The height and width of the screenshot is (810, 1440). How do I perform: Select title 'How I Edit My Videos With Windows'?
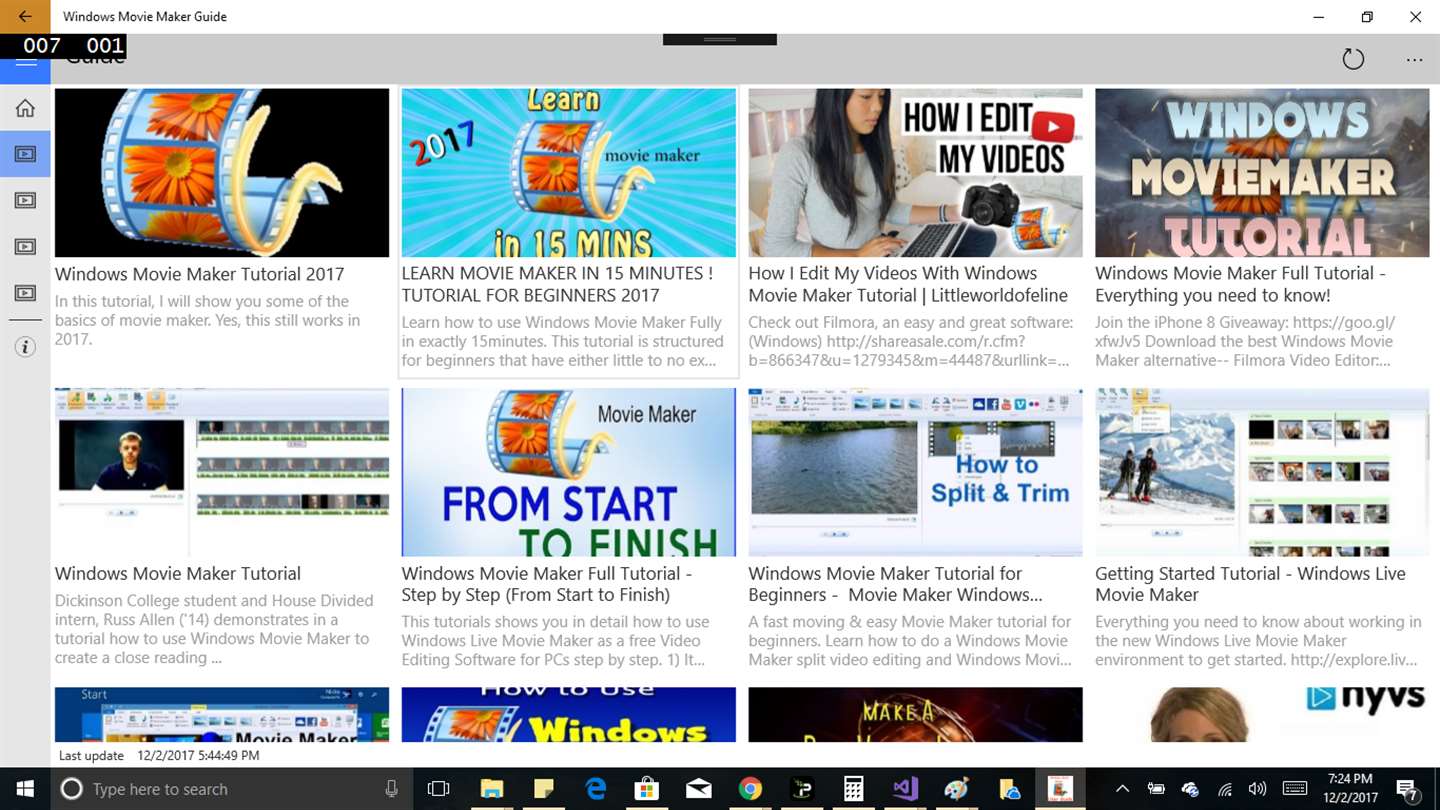click(x=893, y=273)
